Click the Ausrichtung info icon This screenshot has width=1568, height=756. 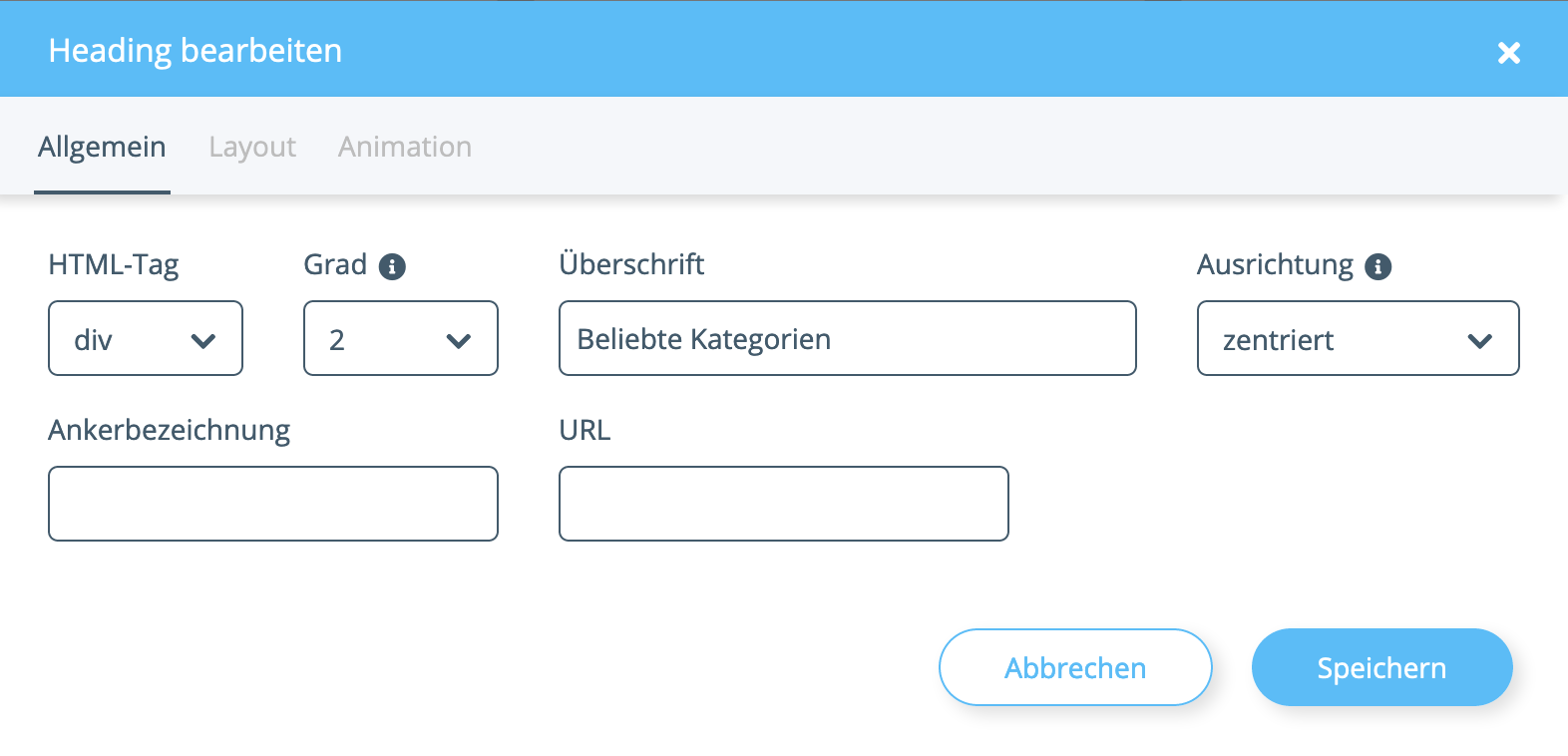[x=1377, y=266]
